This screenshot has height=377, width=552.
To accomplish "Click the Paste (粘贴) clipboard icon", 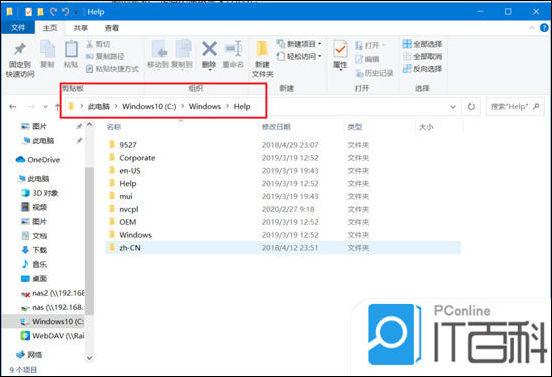I will click(71, 49).
